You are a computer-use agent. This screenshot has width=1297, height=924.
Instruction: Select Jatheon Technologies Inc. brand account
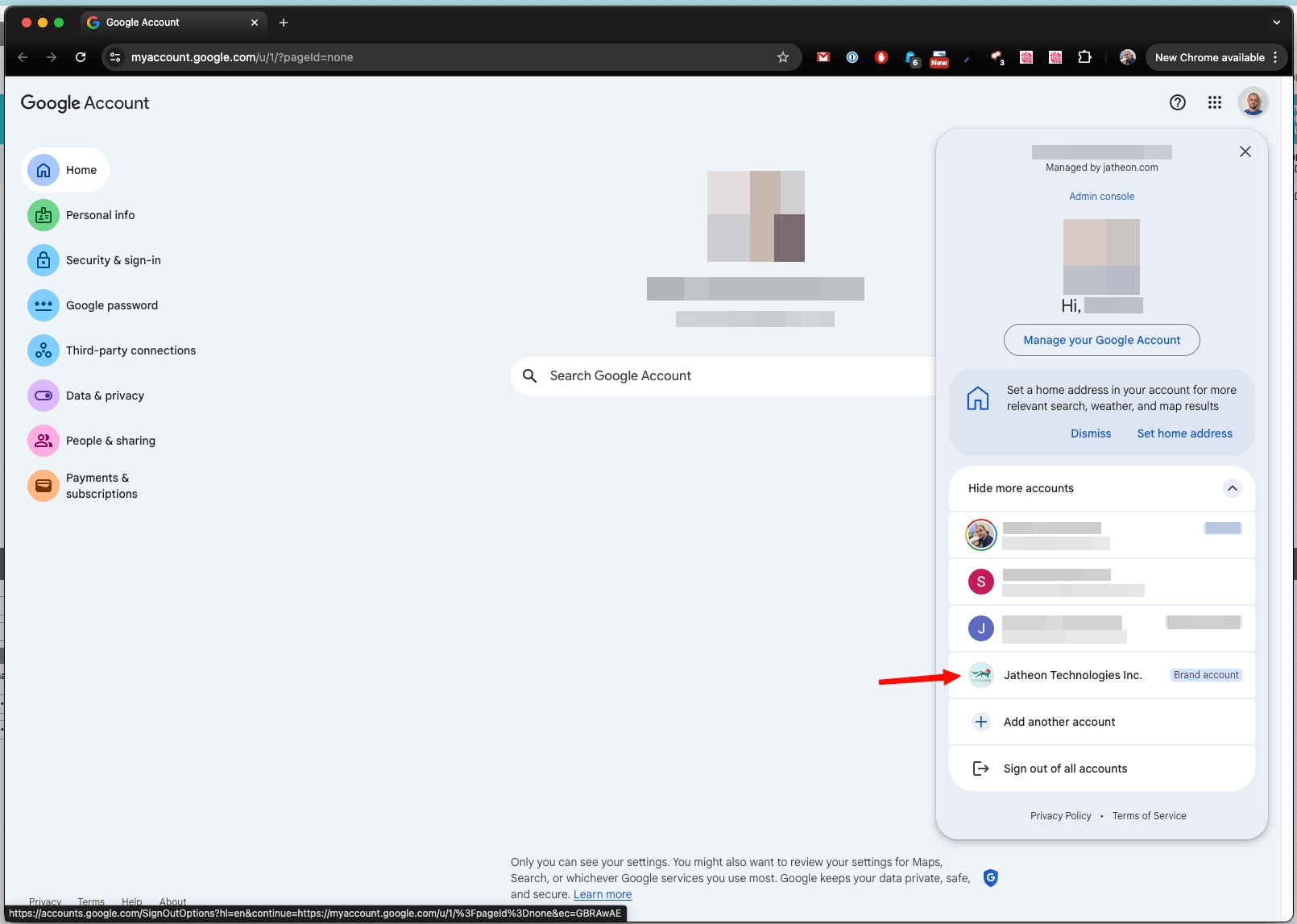(1101, 675)
